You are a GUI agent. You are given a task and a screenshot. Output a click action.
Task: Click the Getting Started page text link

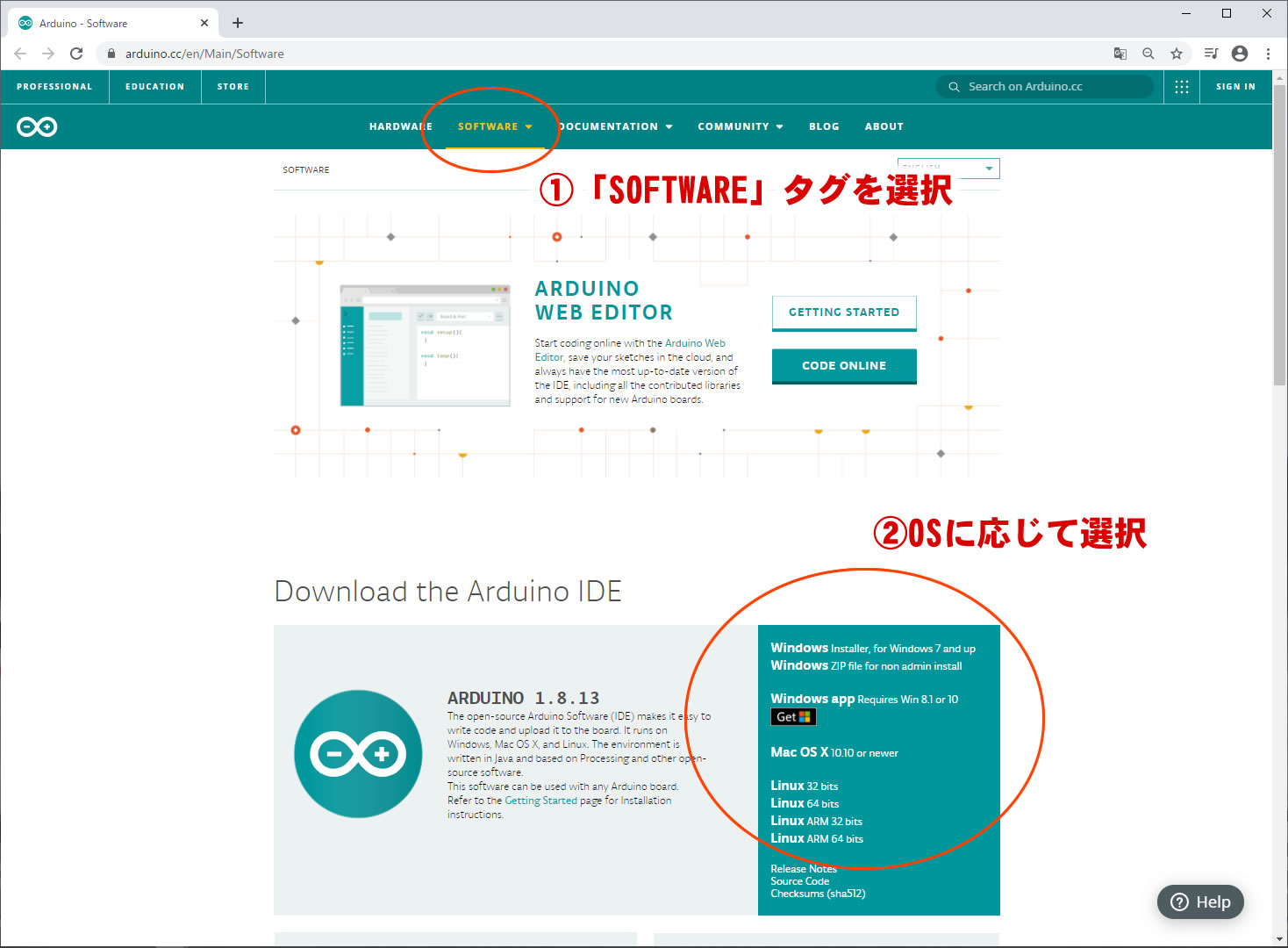(x=540, y=801)
